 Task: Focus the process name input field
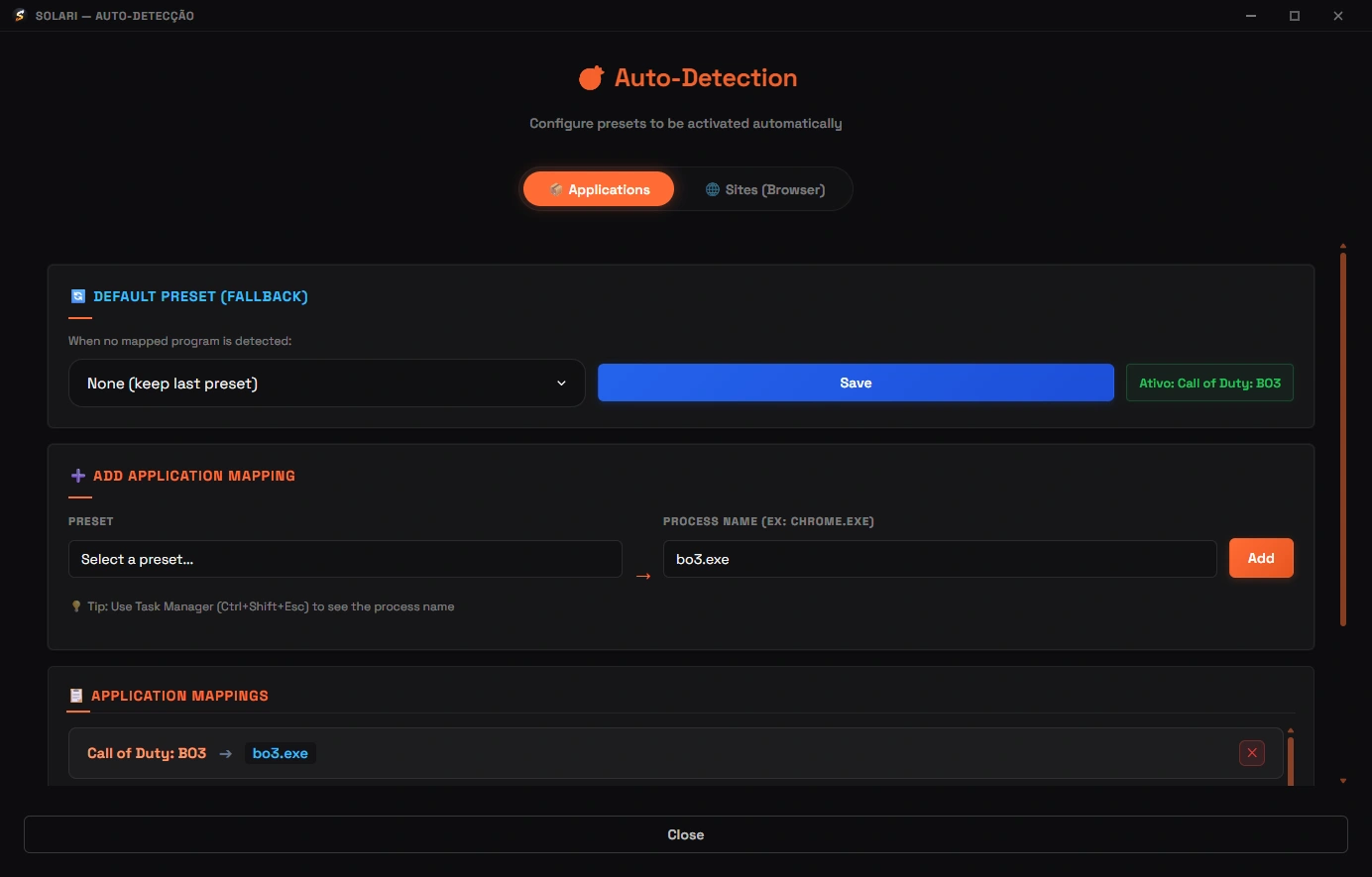tap(940, 559)
